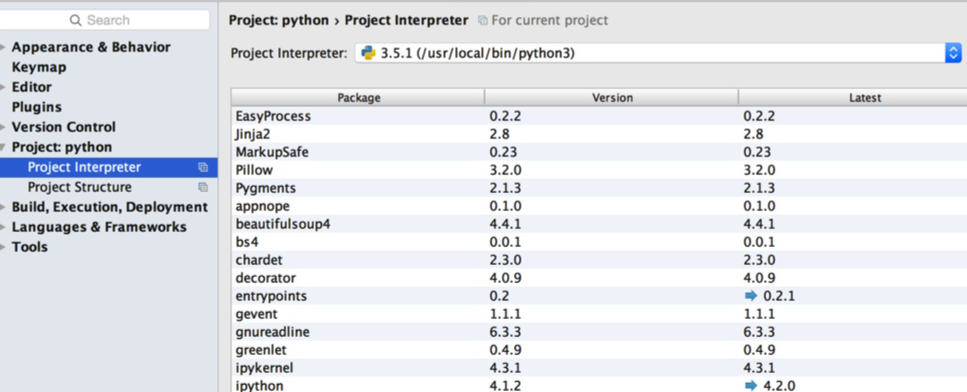Click beautifulsoup4 installed version 4.4.1
Screen dimensions: 967x392
[x=506, y=224]
